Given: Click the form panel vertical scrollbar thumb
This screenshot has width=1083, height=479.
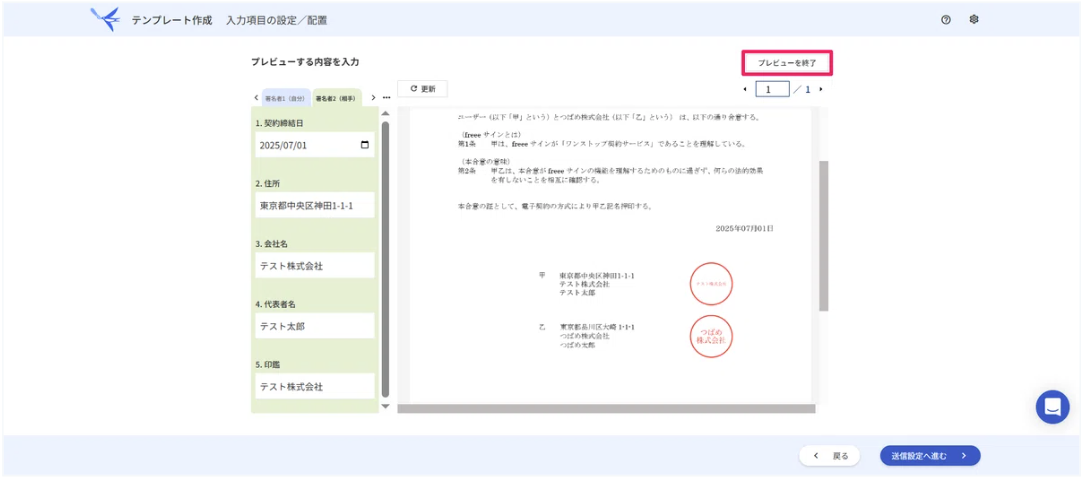Looking at the screenshot, I should pyautogui.click(x=385, y=260).
